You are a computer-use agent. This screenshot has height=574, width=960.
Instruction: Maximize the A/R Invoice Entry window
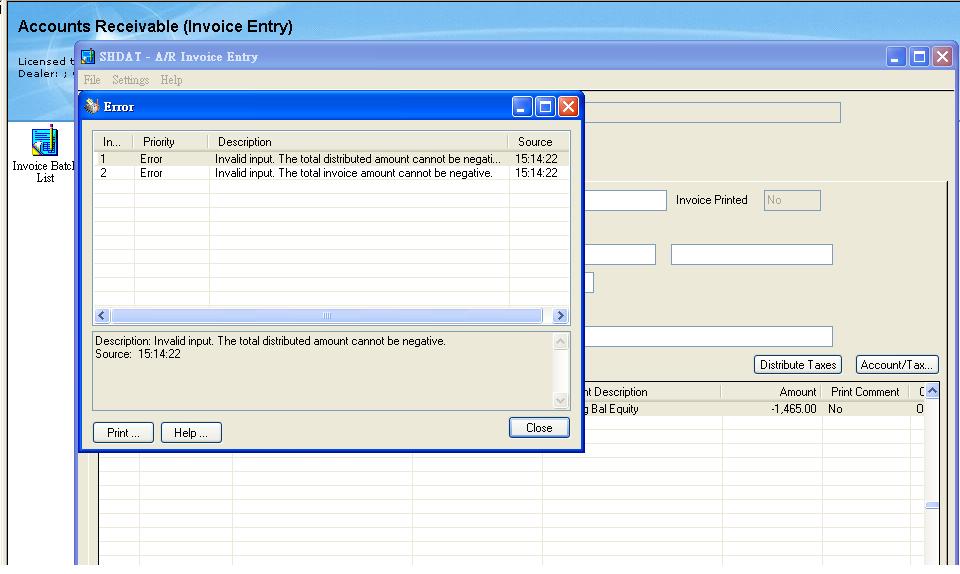(x=919, y=57)
